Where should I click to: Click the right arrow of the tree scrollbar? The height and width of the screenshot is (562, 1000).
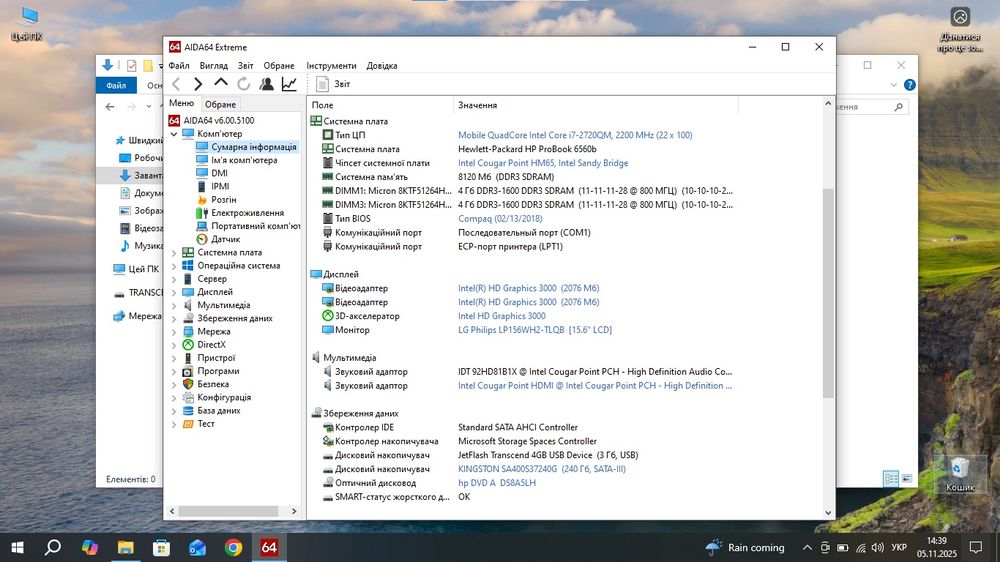[293, 512]
